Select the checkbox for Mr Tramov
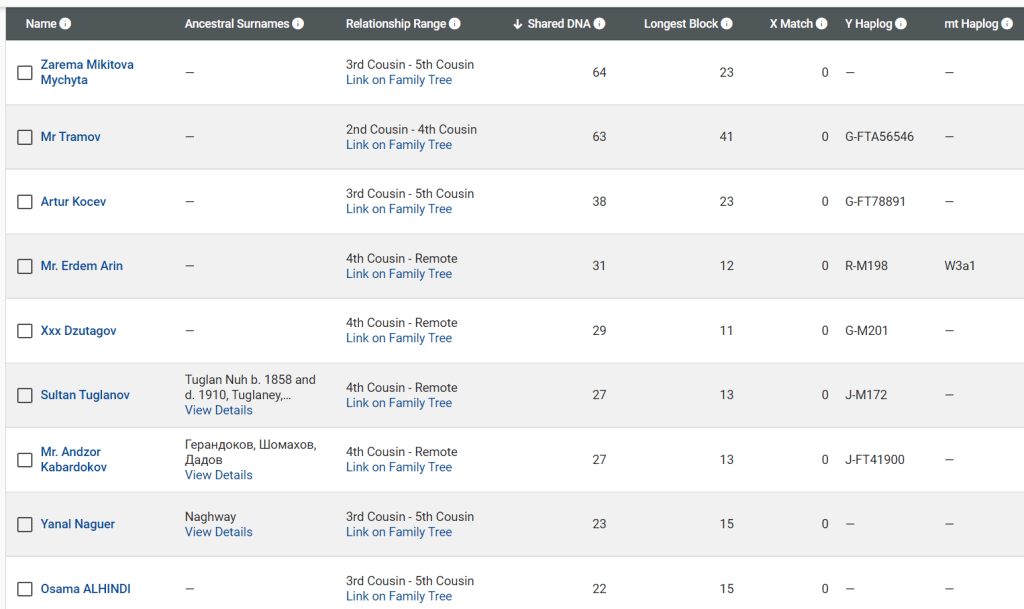Viewport: 1024px width, 609px height. pos(25,137)
